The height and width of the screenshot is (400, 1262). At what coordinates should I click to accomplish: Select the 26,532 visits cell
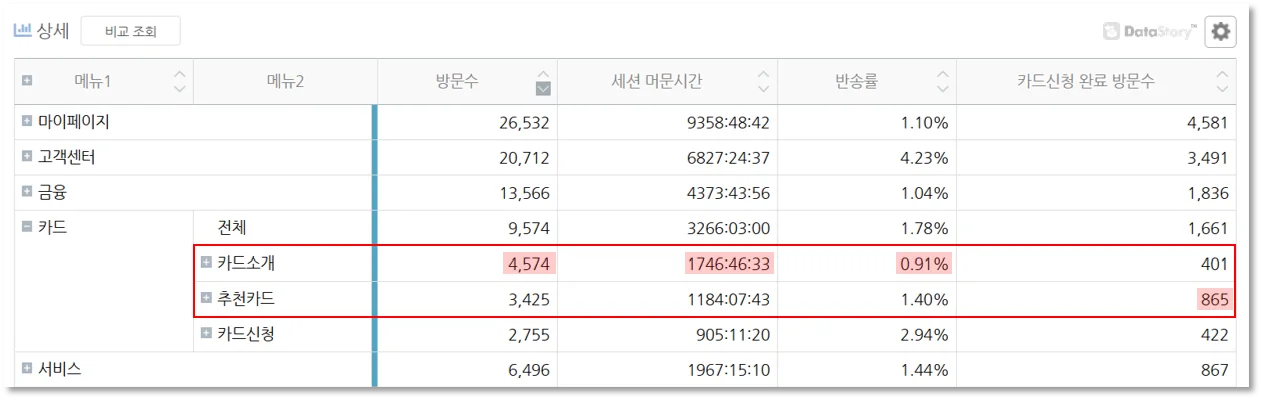(x=524, y=123)
